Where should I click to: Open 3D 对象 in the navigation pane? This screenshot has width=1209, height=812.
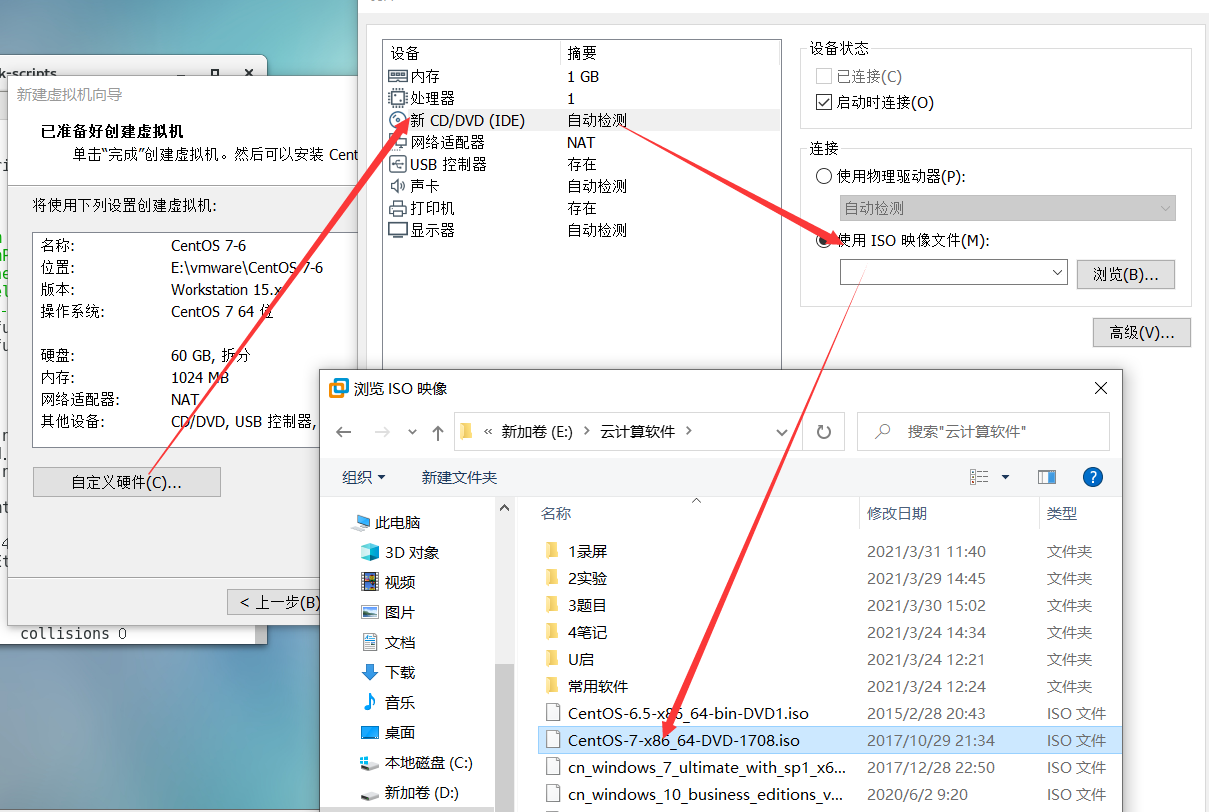(400, 552)
